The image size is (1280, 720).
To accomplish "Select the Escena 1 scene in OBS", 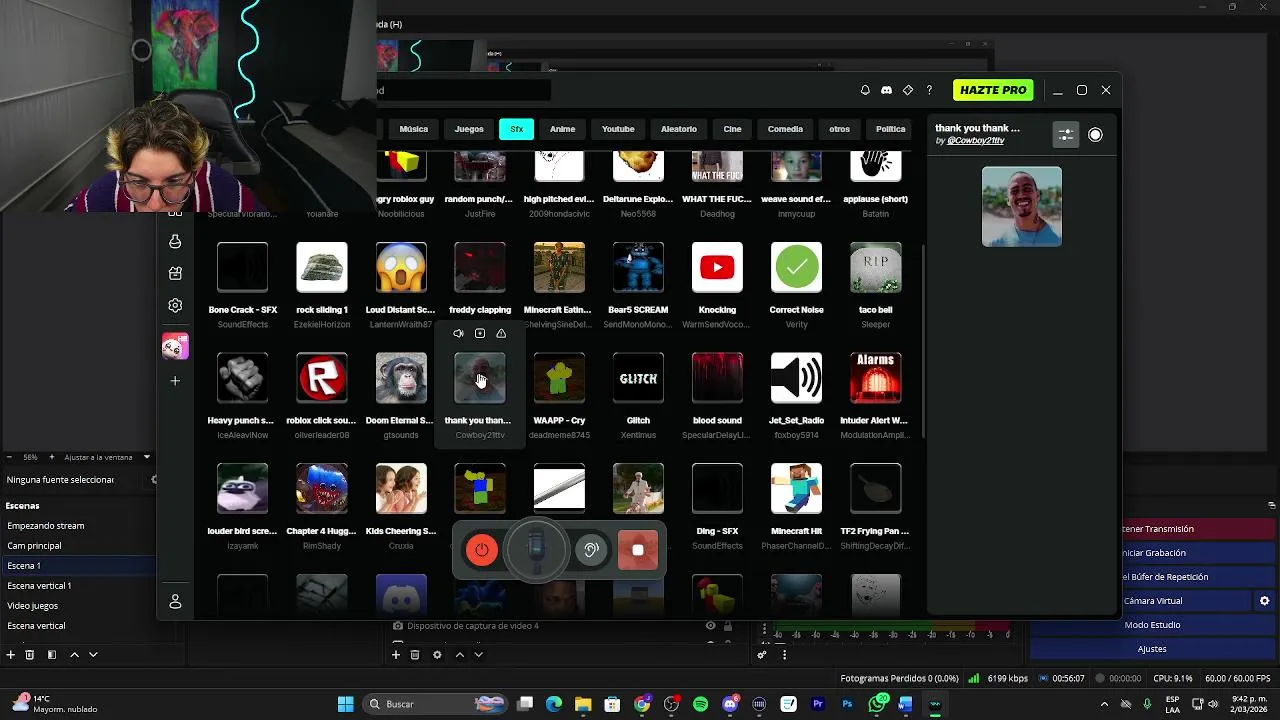I will [78, 566].
